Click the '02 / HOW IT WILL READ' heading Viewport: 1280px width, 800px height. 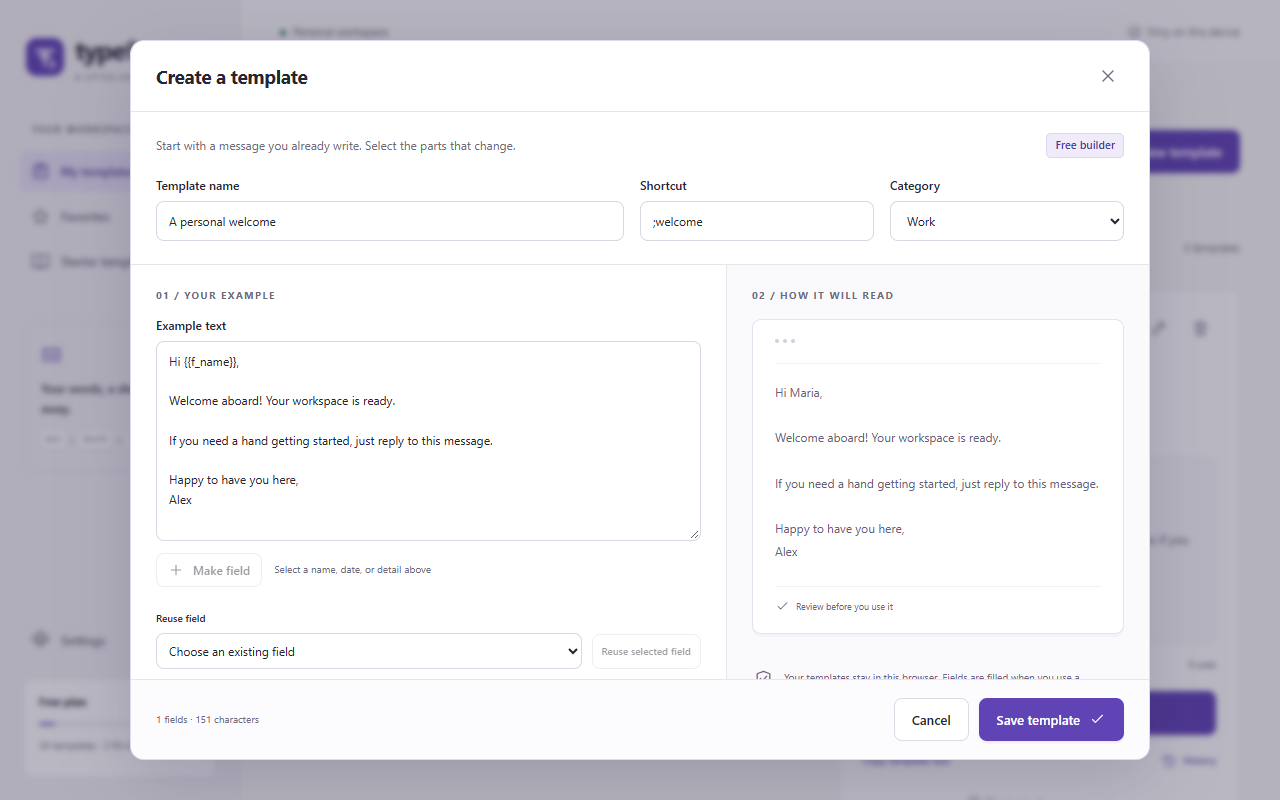(823, 296)
